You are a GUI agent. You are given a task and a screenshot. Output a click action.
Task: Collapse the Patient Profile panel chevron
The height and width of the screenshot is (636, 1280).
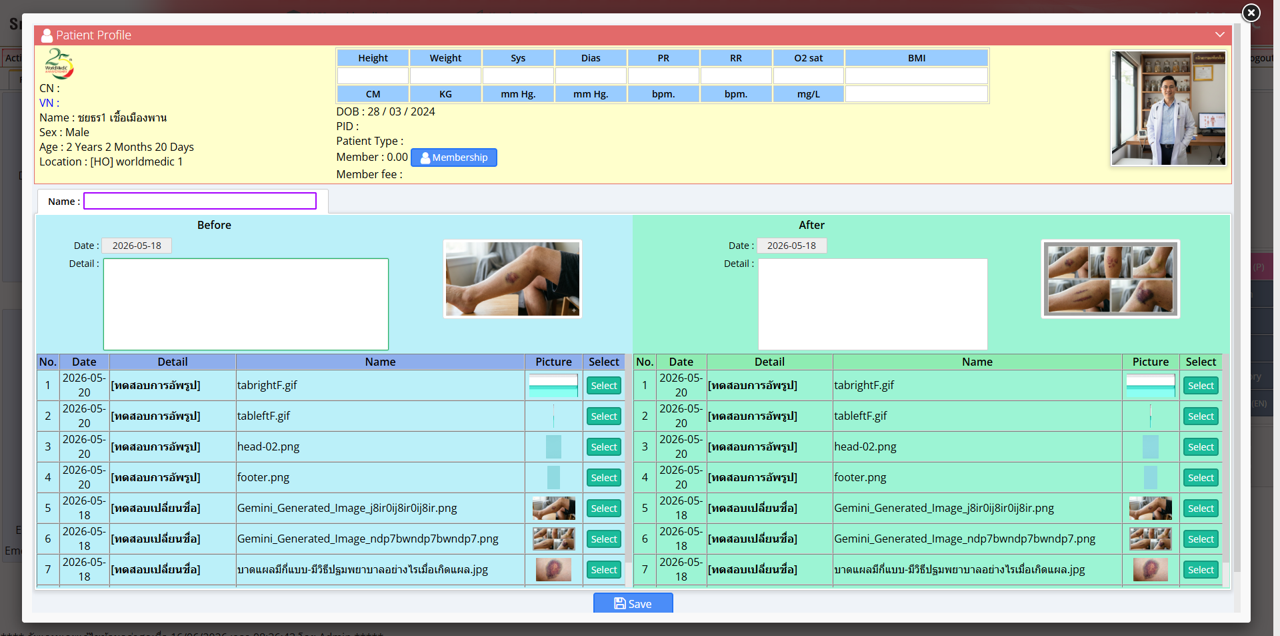[x=1219, y=35]
